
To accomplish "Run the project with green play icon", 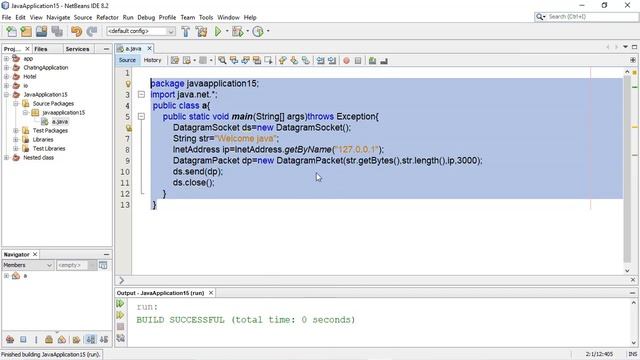I will pos(218,31).
